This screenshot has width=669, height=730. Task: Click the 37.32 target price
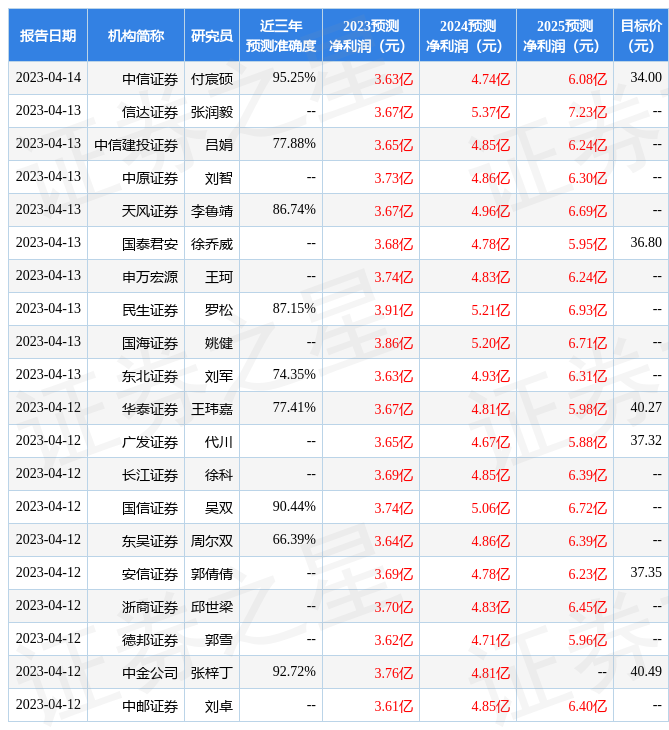(646, 440)
